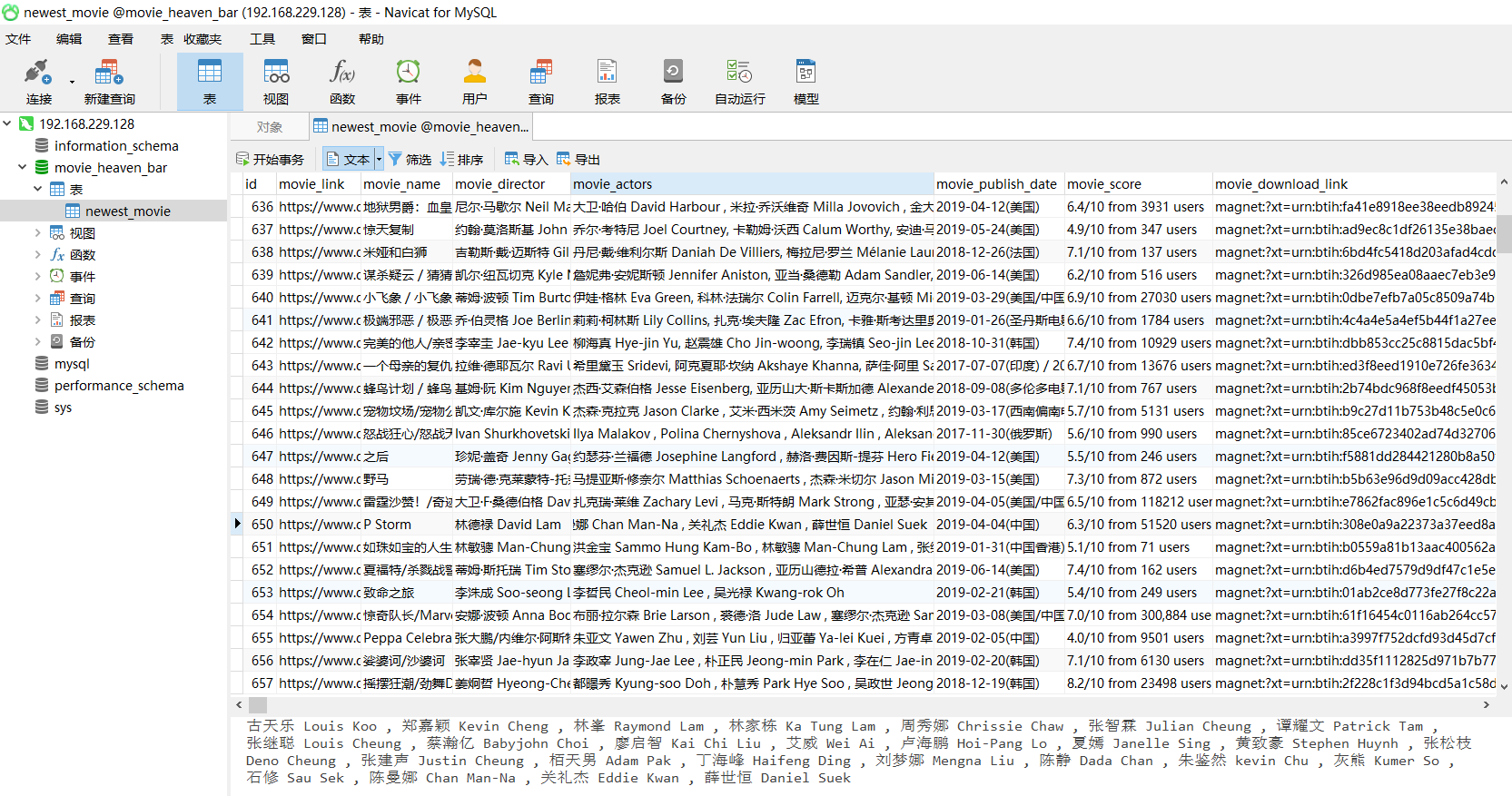Open the 自动运行 (Automation) toolbar icon
This screenshot has width=1512, height=796.
(740, 81)
